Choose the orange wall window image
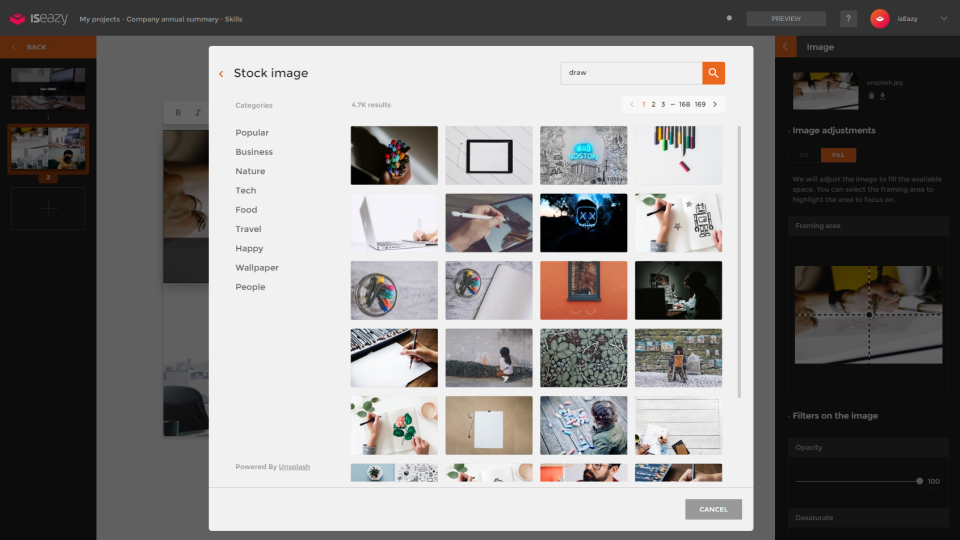The height and width of the screenshot is (540, 960). coord(583,290)
